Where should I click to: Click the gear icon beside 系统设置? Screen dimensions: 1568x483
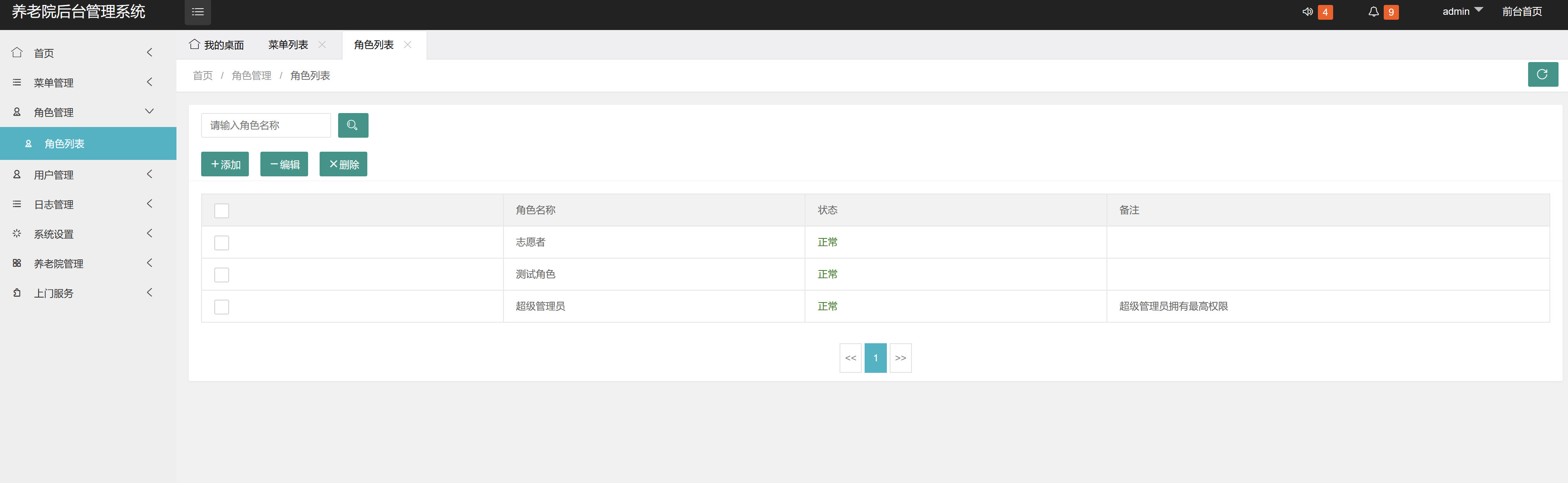(x=17, y=233)
